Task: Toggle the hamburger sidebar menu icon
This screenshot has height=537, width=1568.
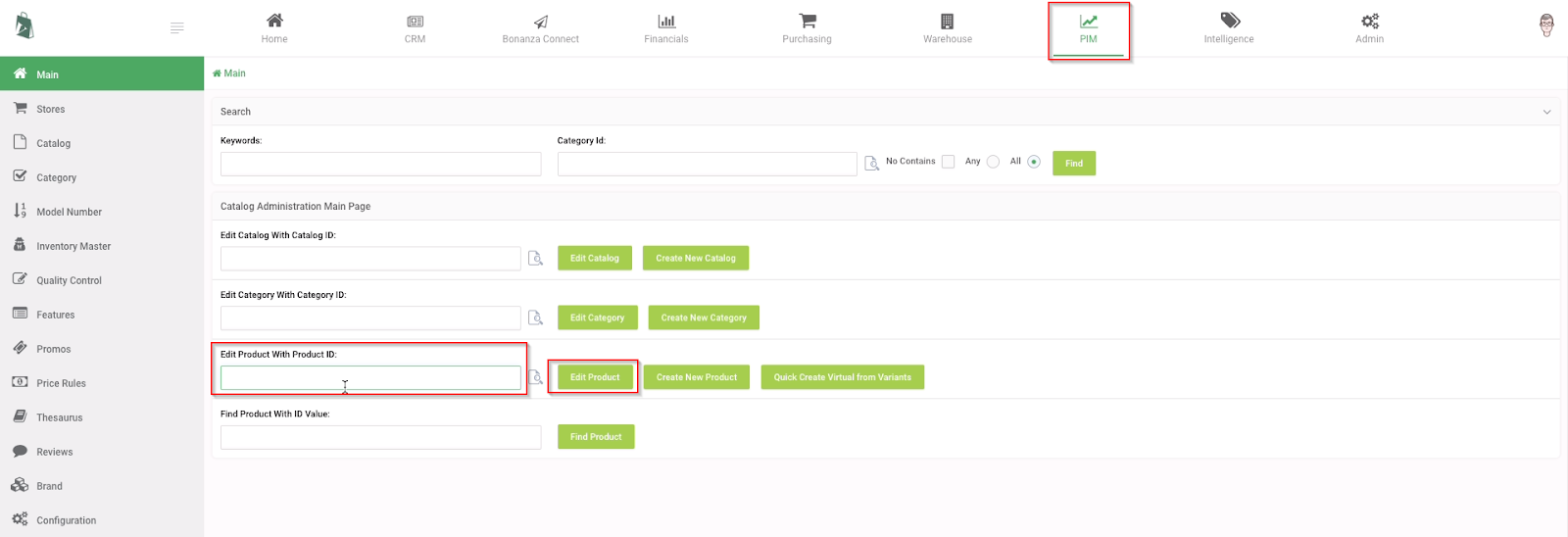Action: pyautogui.click(x=177, y=28)
